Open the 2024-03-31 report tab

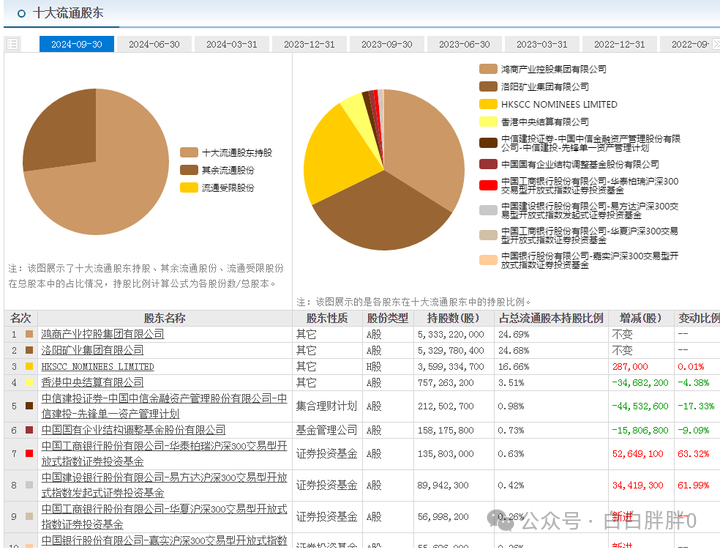pos(231,44)
